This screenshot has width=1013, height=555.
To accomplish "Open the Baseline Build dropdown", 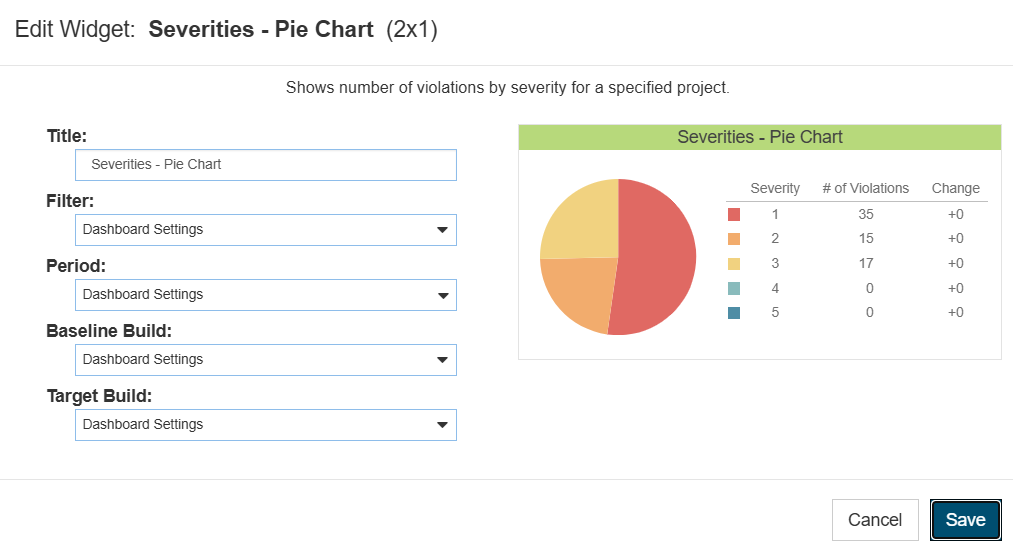I will point(266,360).
